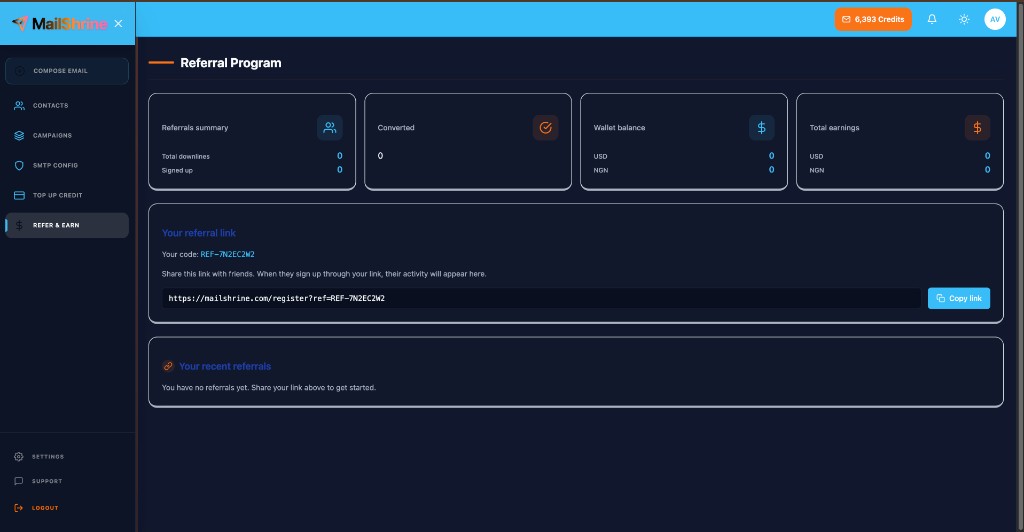Click the 'Referrals summary' card title
The height and width of the screenshot is (532, 1024).
pyautogui.click(x=195, y=128)
